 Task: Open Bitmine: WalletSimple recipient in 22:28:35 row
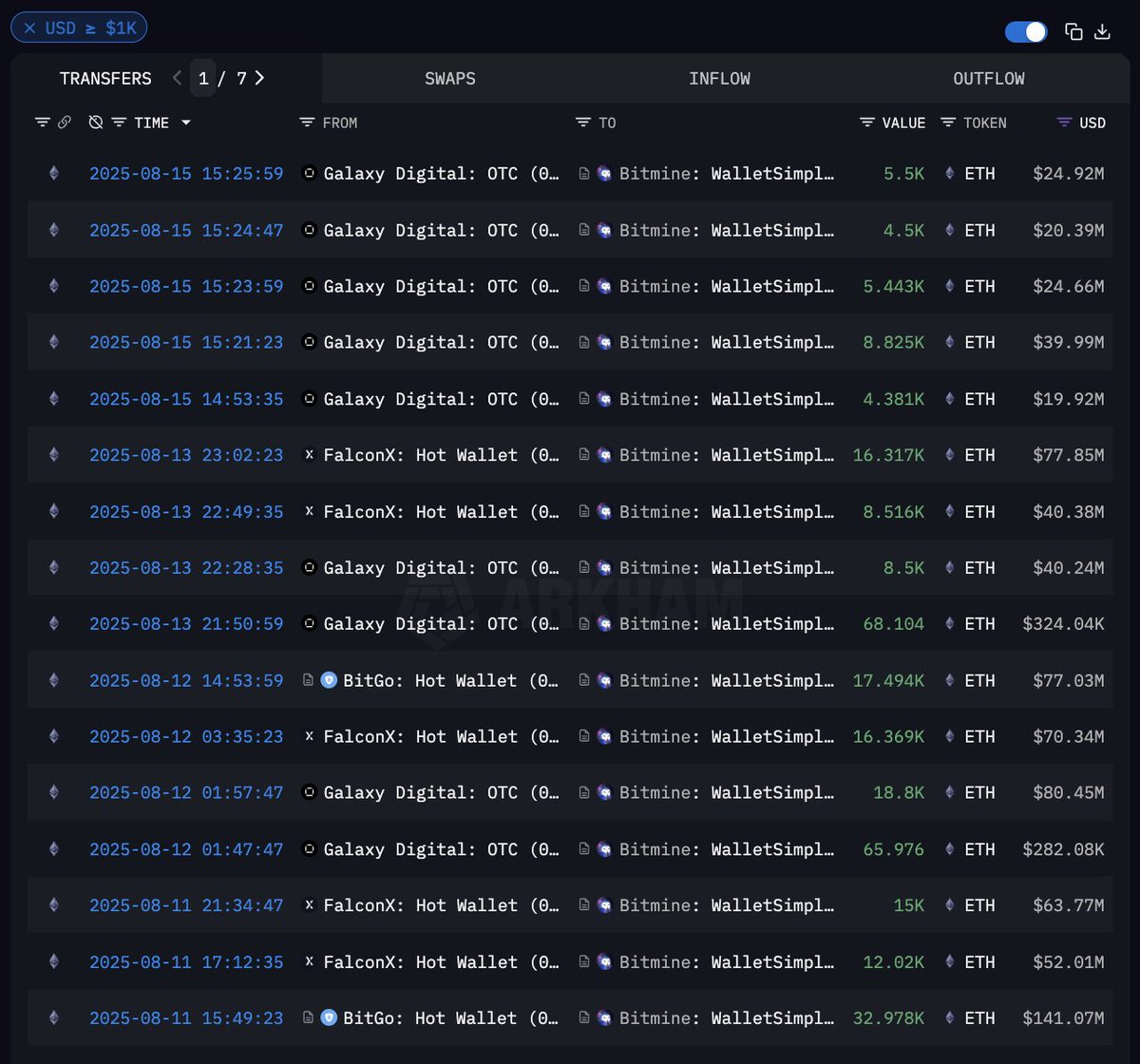(728, 567)
